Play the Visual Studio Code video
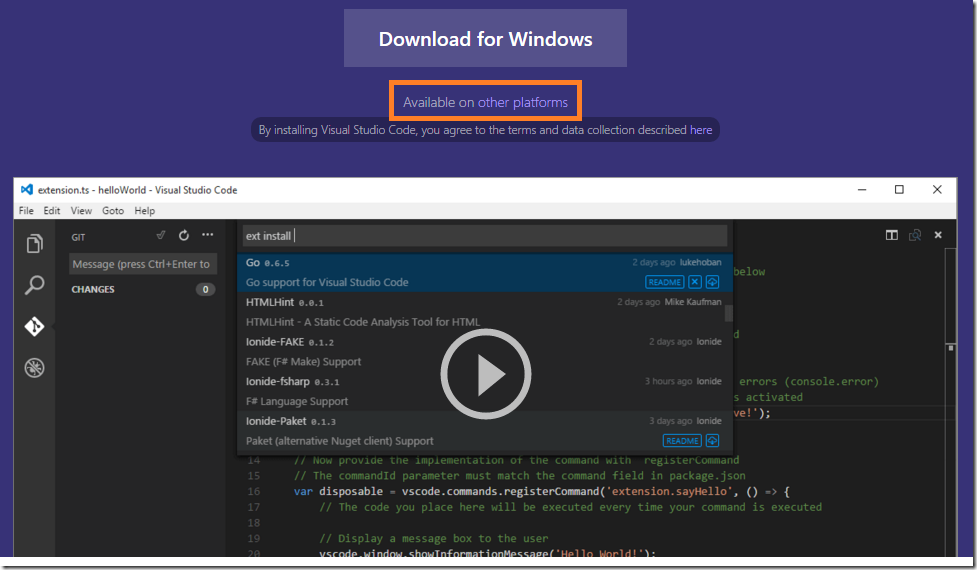Image resolution: width=977 pixels, height=570 pixels. pyautogui.click(x=486, y=374)
